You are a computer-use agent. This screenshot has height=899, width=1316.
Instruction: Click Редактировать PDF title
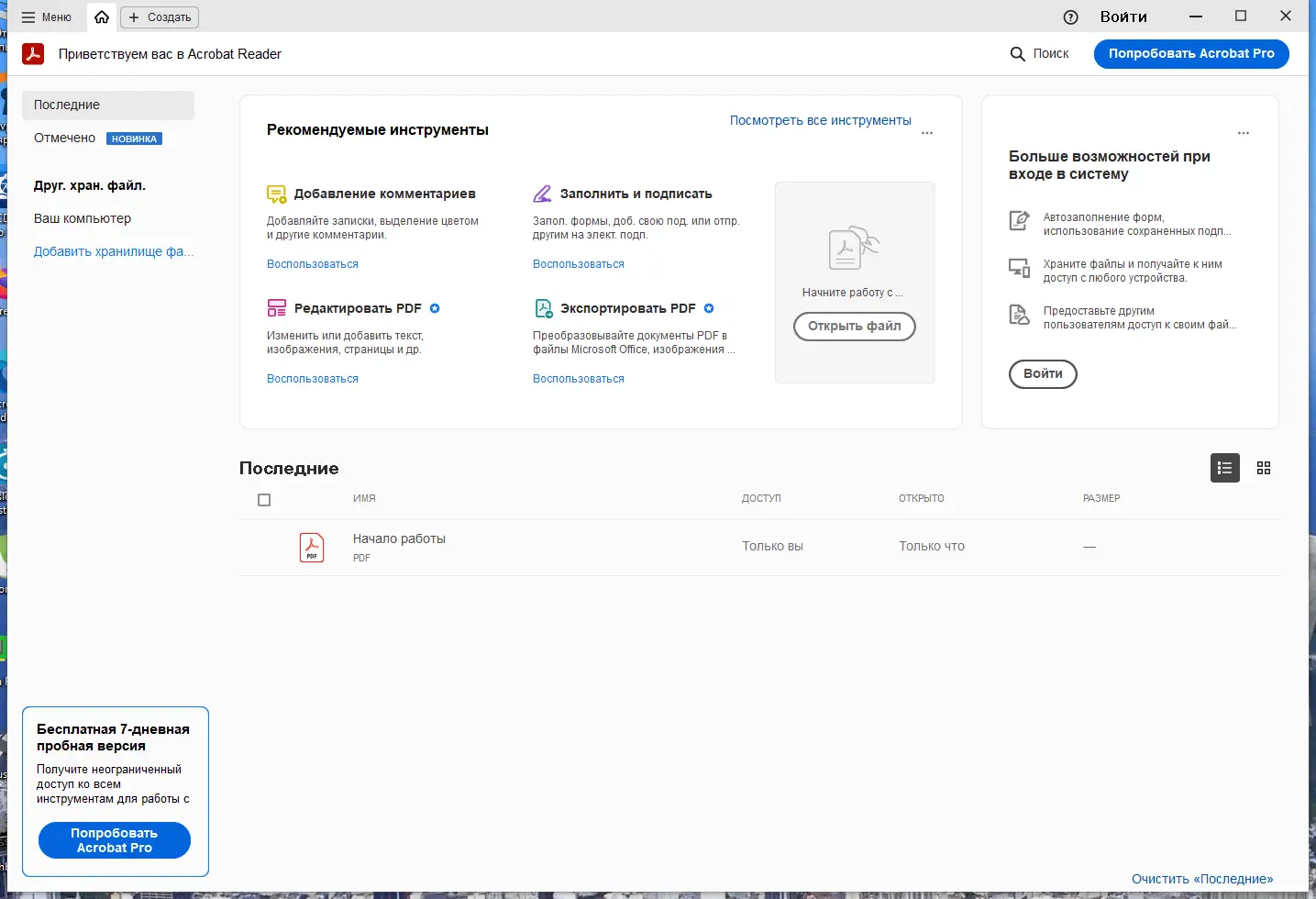coord(358,308)
